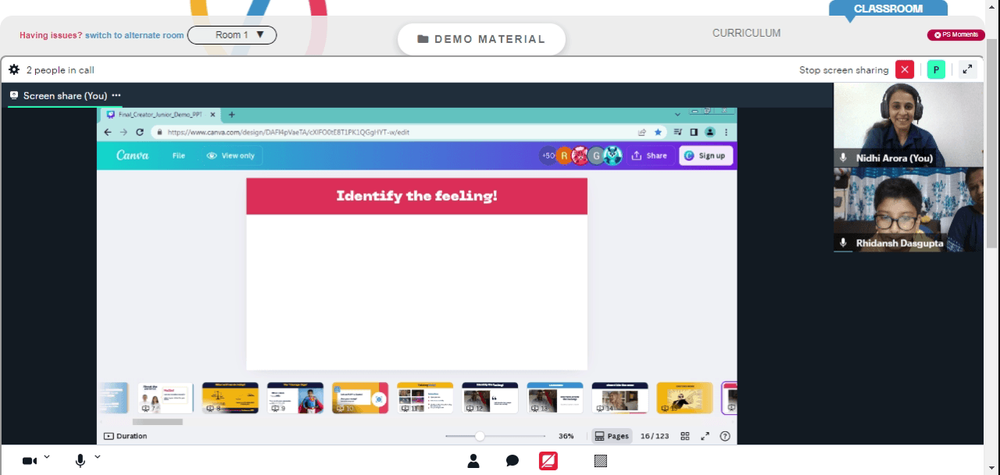Image resolution: width=1000 pixels, height=475 pixels.
Task: Open camera options chevron
Action: click(x=47, y=457)
